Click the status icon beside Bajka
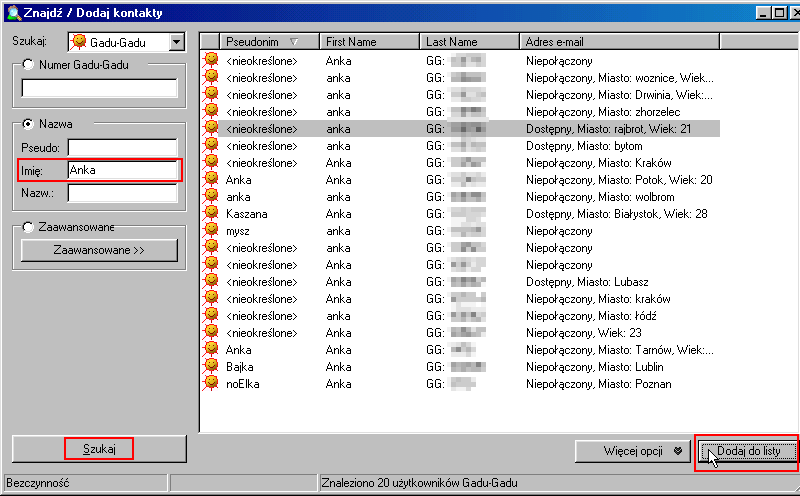This screenshot has width=800, height=496. tap(211, 367)
